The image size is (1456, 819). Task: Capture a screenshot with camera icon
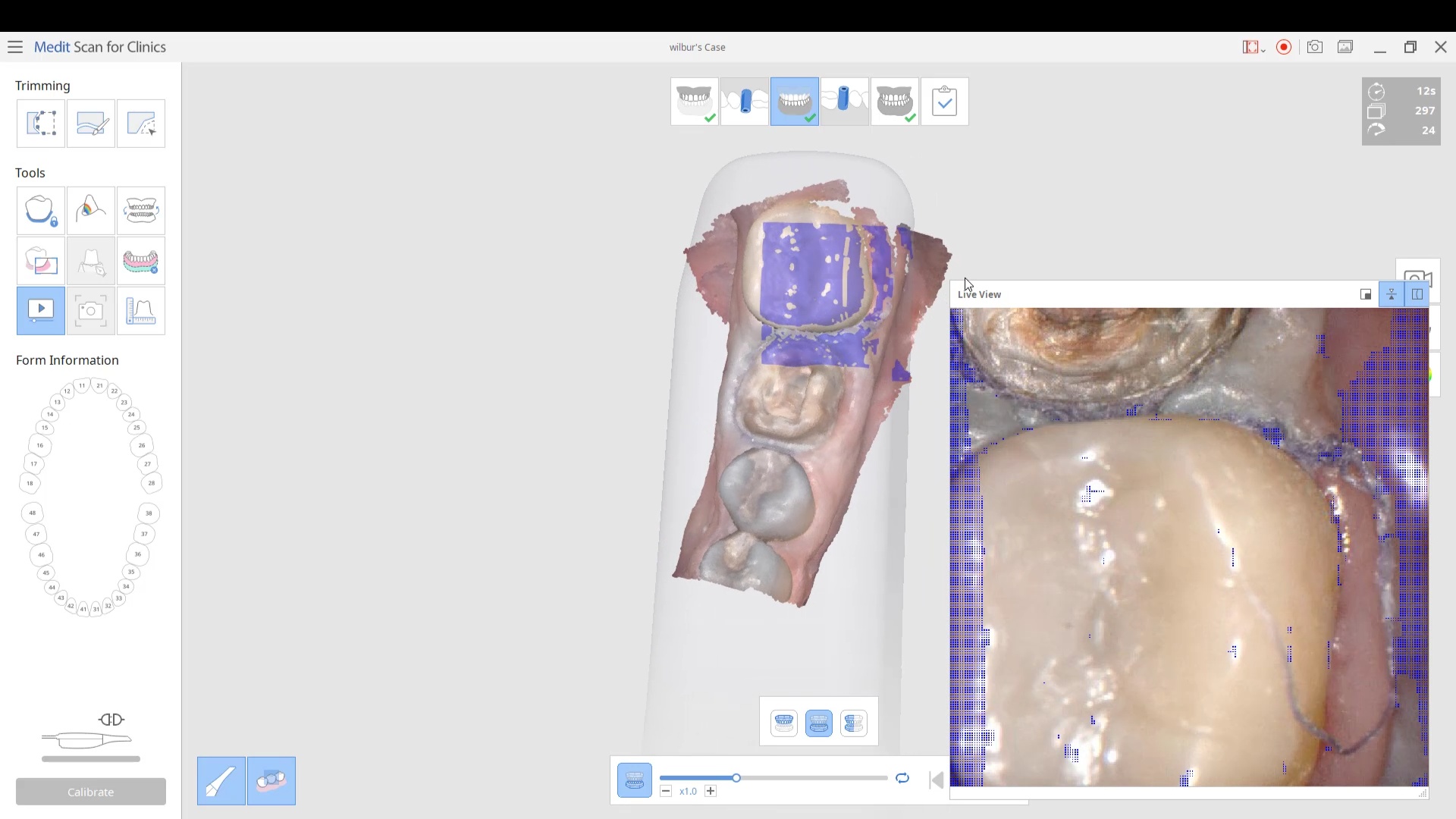pos(1315,47)
